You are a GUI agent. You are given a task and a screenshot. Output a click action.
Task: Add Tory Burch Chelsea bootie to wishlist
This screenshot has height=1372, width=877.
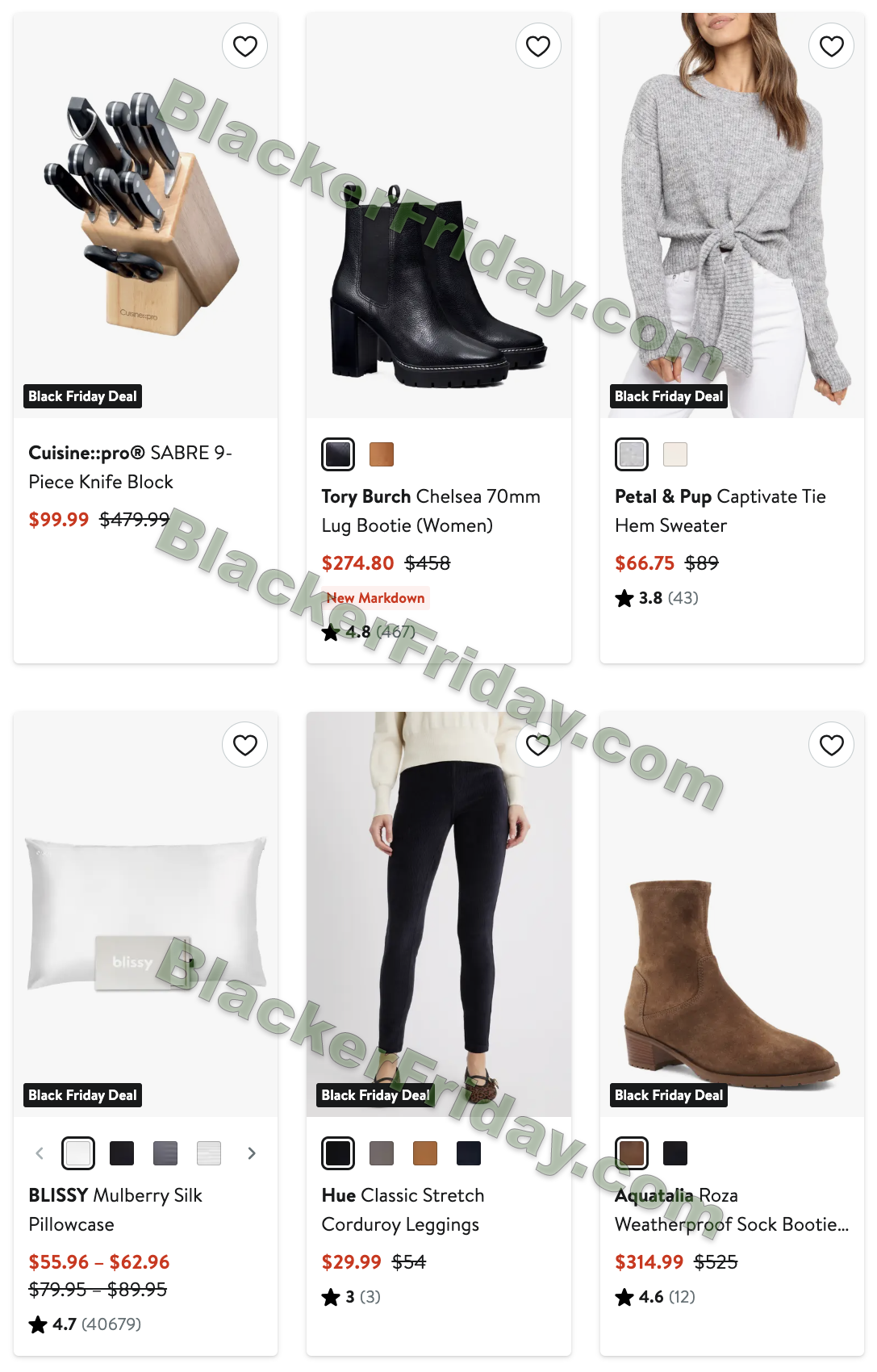[x=538, y=46]
